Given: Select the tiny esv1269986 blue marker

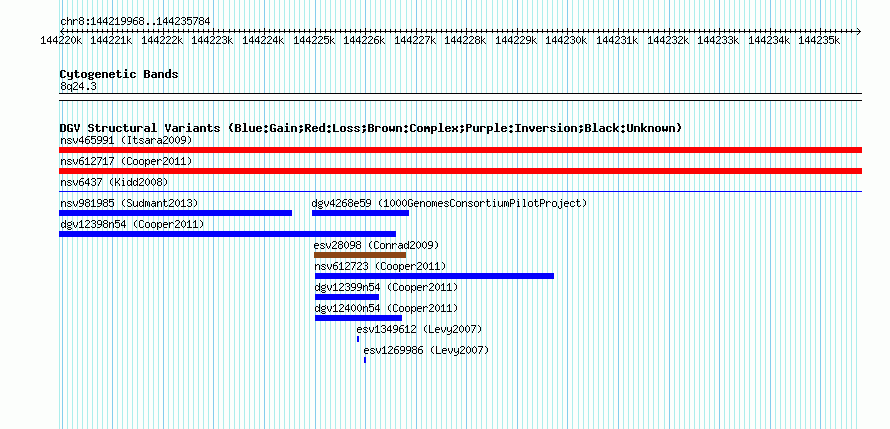Looking at the screenshot, I should coord(365,360).
